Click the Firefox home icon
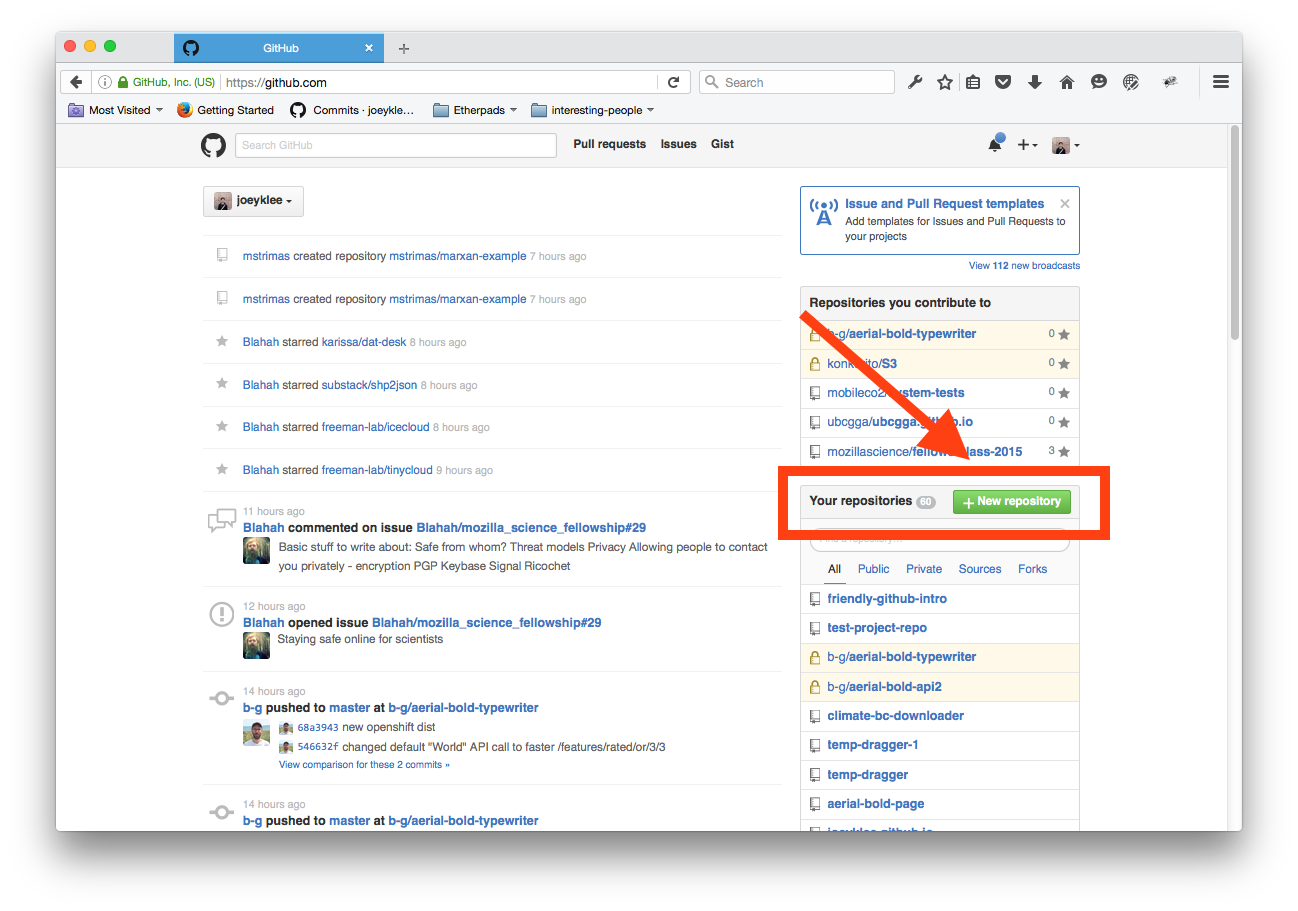This screenshot has width=1298, height=911. point(1066,83)
